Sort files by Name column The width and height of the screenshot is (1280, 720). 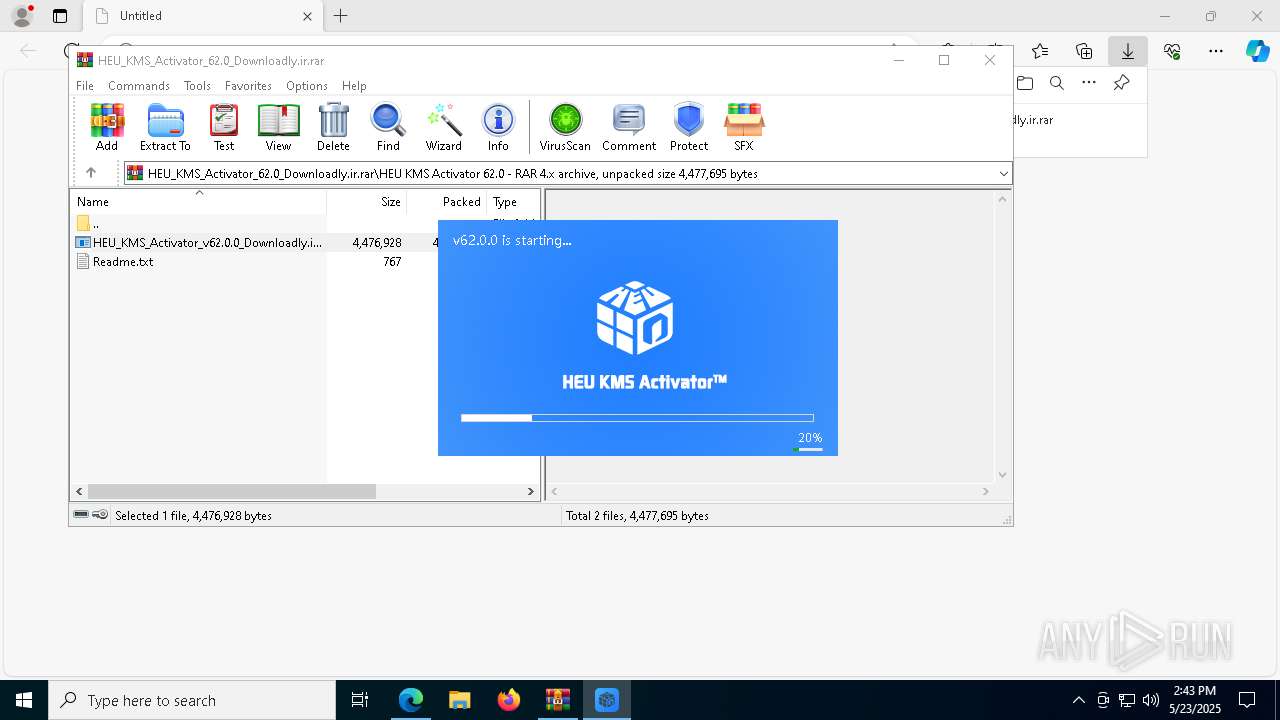click(198, 201)
